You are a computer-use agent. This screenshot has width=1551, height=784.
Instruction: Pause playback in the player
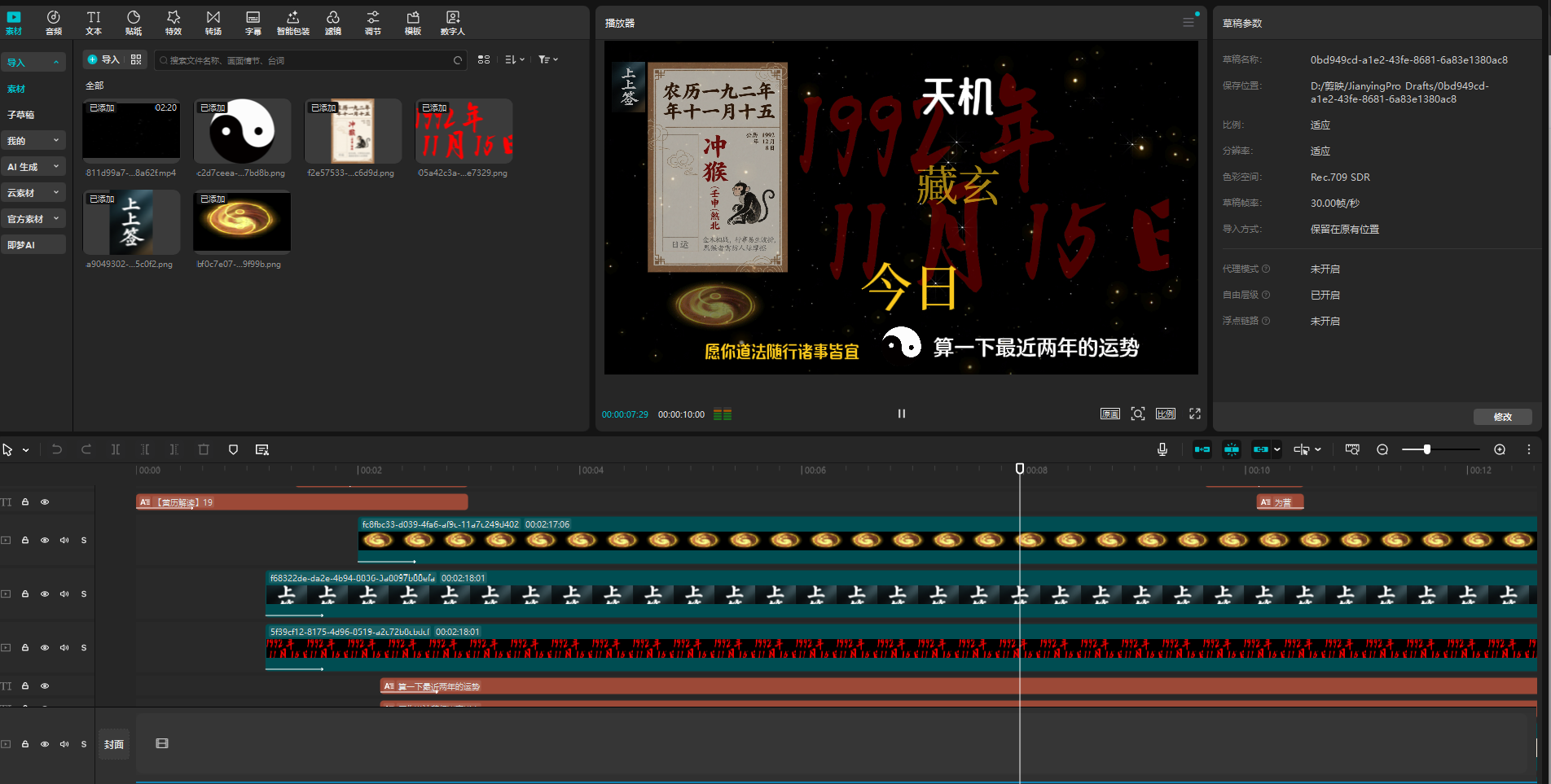point(901,414)
